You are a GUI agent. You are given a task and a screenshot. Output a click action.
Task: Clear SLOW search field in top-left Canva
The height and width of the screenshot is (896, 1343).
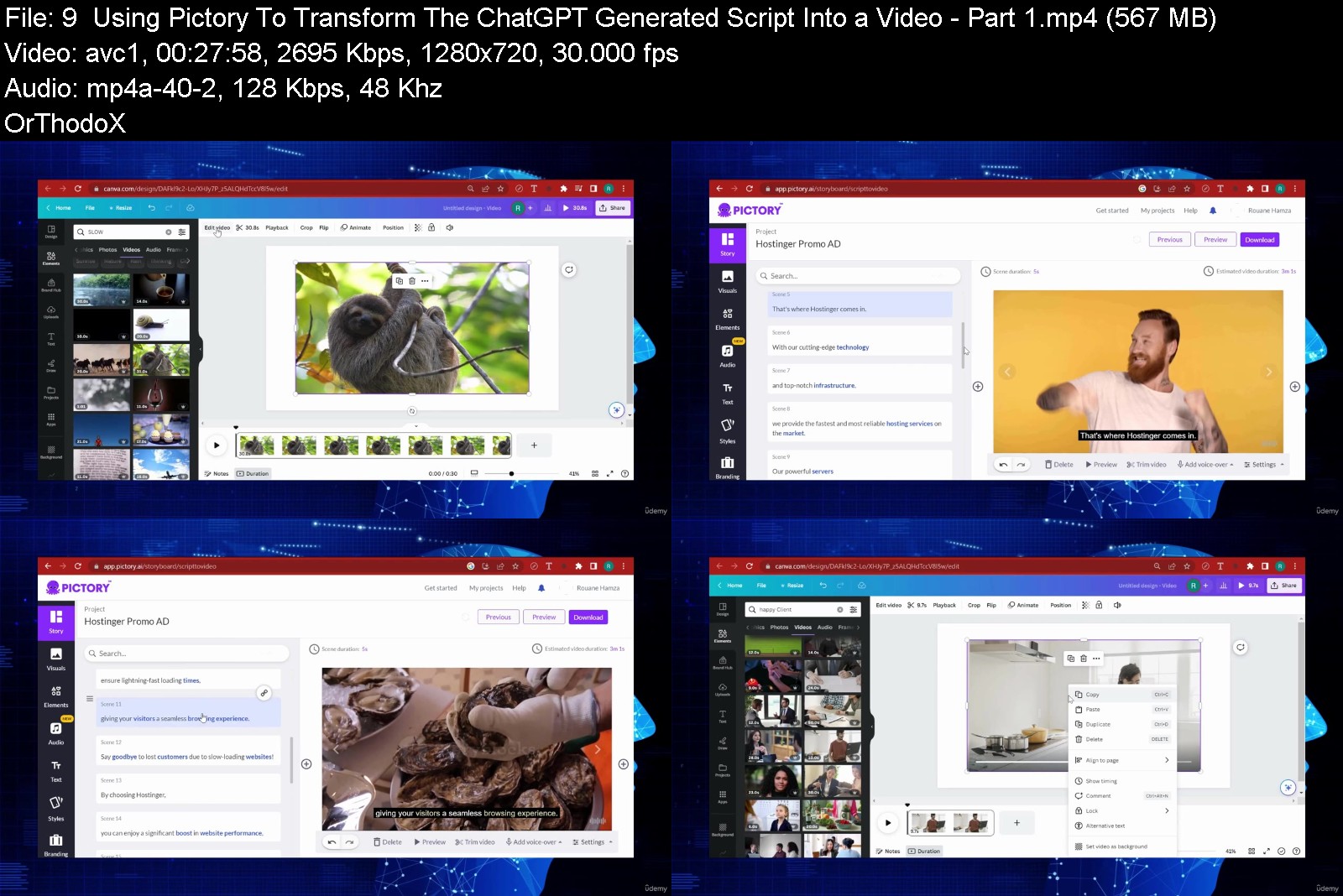(x=169, y=232)
